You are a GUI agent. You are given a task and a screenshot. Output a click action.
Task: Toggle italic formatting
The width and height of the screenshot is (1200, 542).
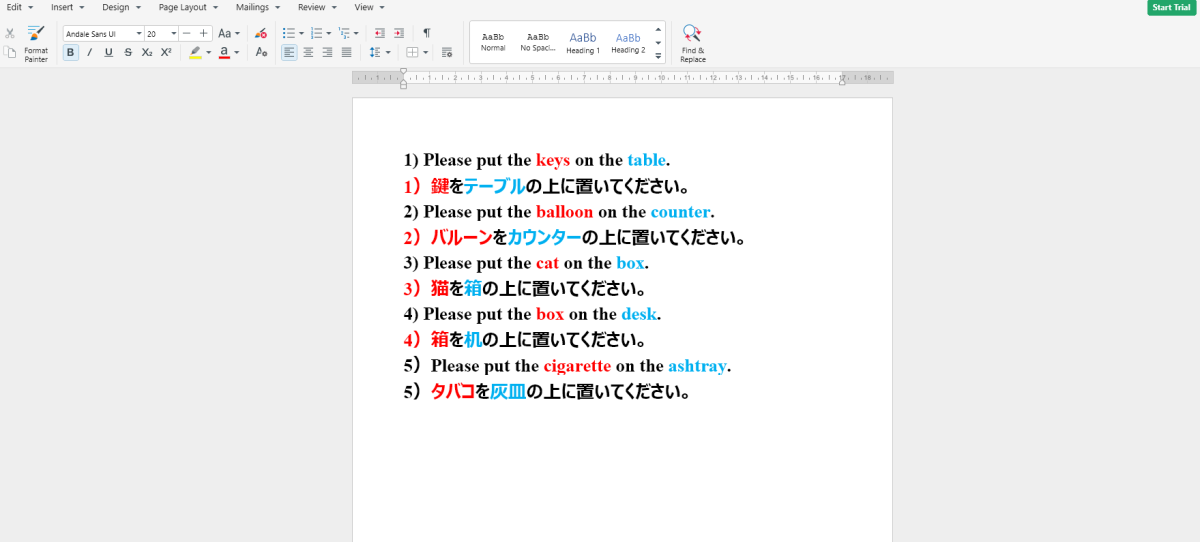[x=89, y=52]
